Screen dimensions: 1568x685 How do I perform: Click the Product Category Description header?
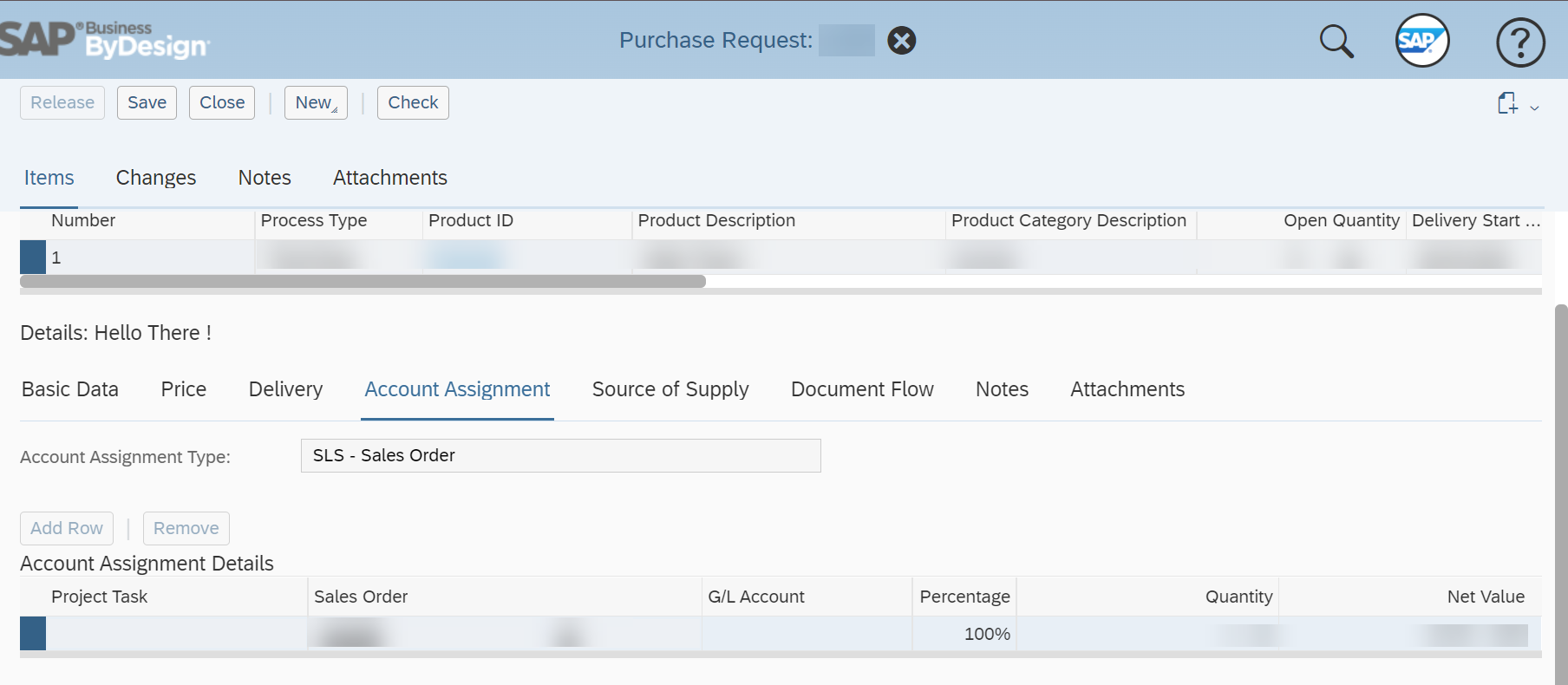pyautogui.click(x=1068, y=221)
